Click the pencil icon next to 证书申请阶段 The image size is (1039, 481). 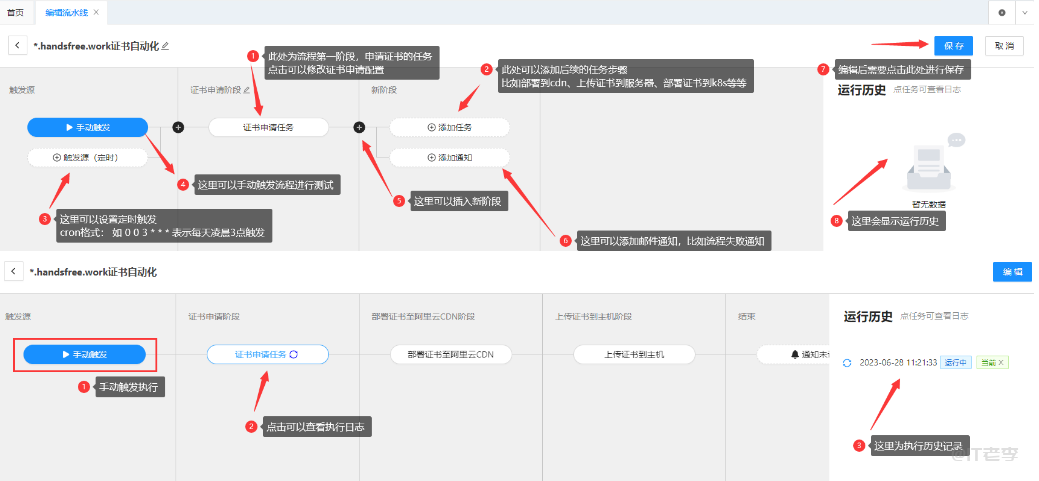(247, 90)
